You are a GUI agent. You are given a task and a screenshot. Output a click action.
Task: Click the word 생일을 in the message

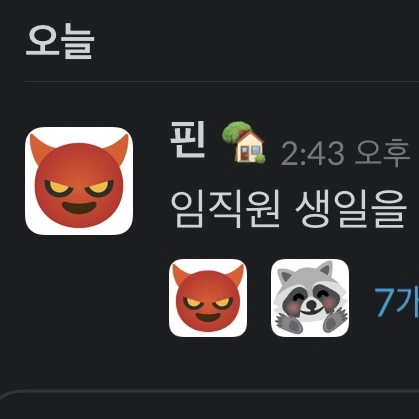pos(351,210)
